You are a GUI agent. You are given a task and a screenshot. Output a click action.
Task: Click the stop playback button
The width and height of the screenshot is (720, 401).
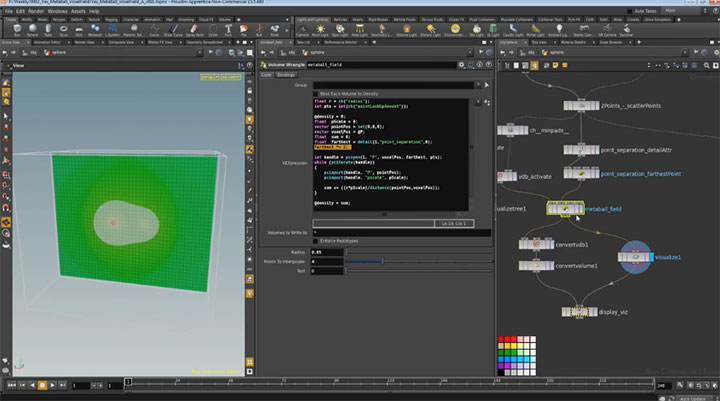(42, 385)
